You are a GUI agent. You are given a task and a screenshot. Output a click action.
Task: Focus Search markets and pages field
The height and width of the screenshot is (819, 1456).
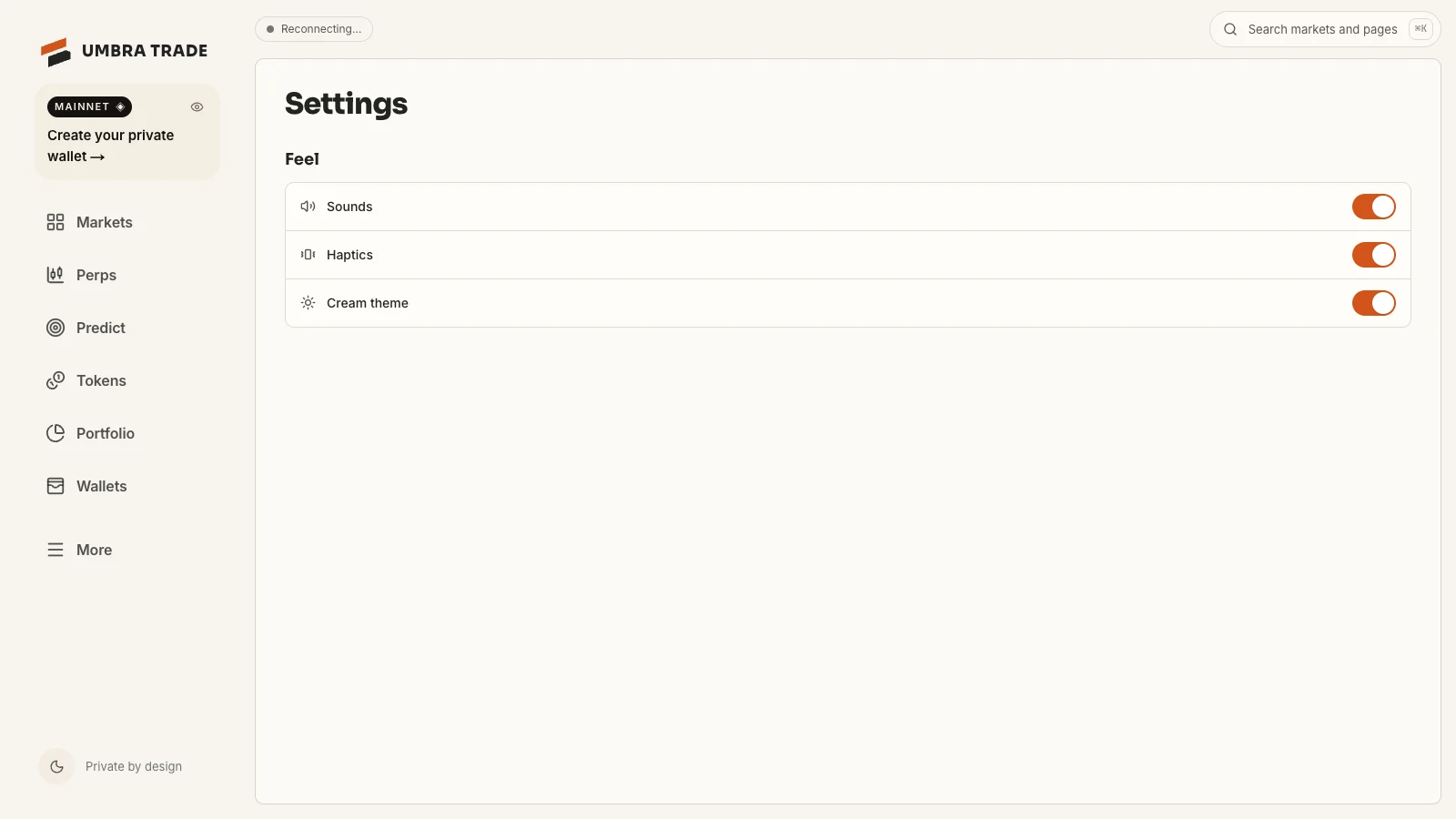pos(1325,29)
